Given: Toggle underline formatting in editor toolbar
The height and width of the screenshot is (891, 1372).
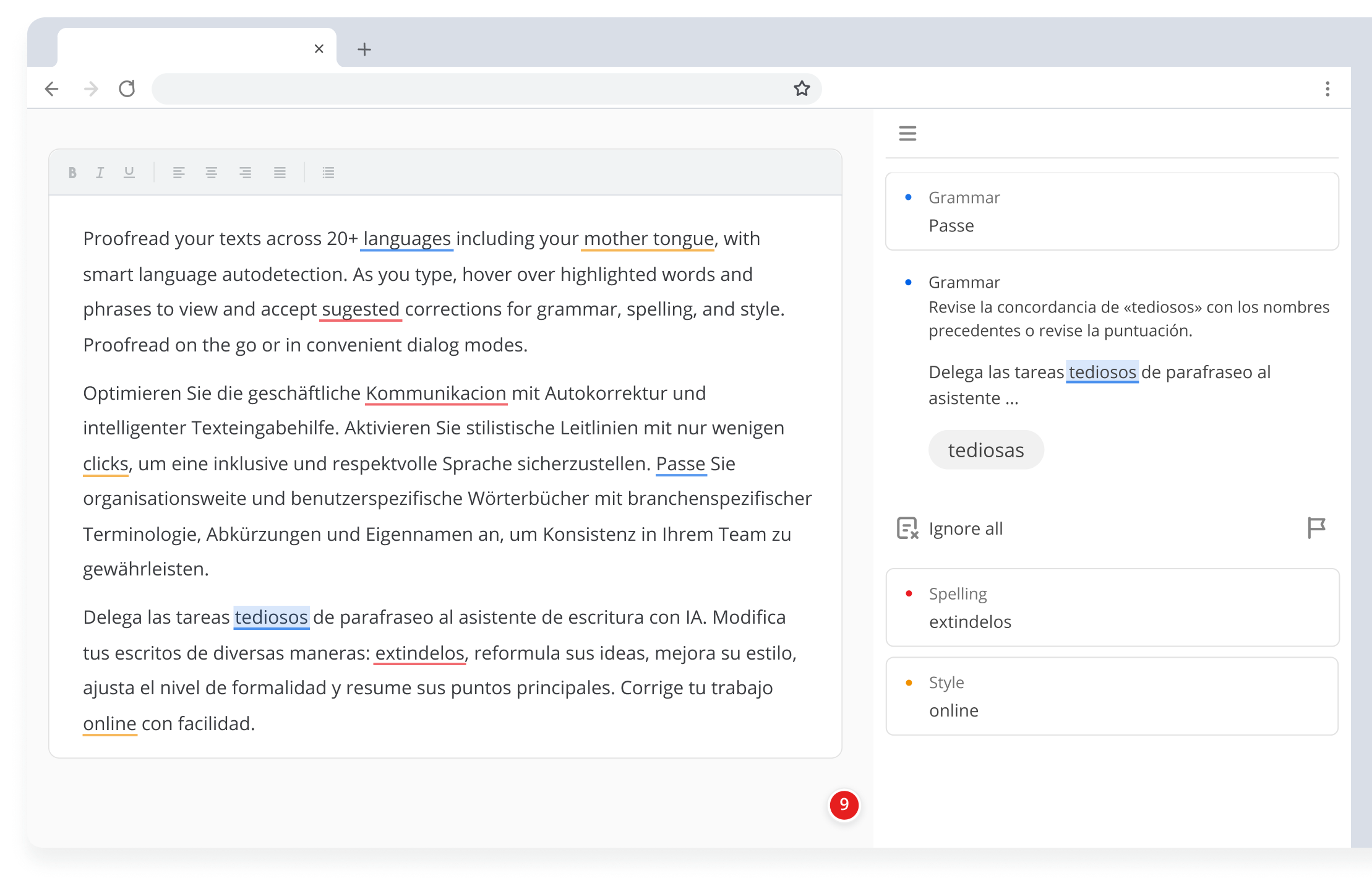Looking at the screenshot, I should pos(129,173).
